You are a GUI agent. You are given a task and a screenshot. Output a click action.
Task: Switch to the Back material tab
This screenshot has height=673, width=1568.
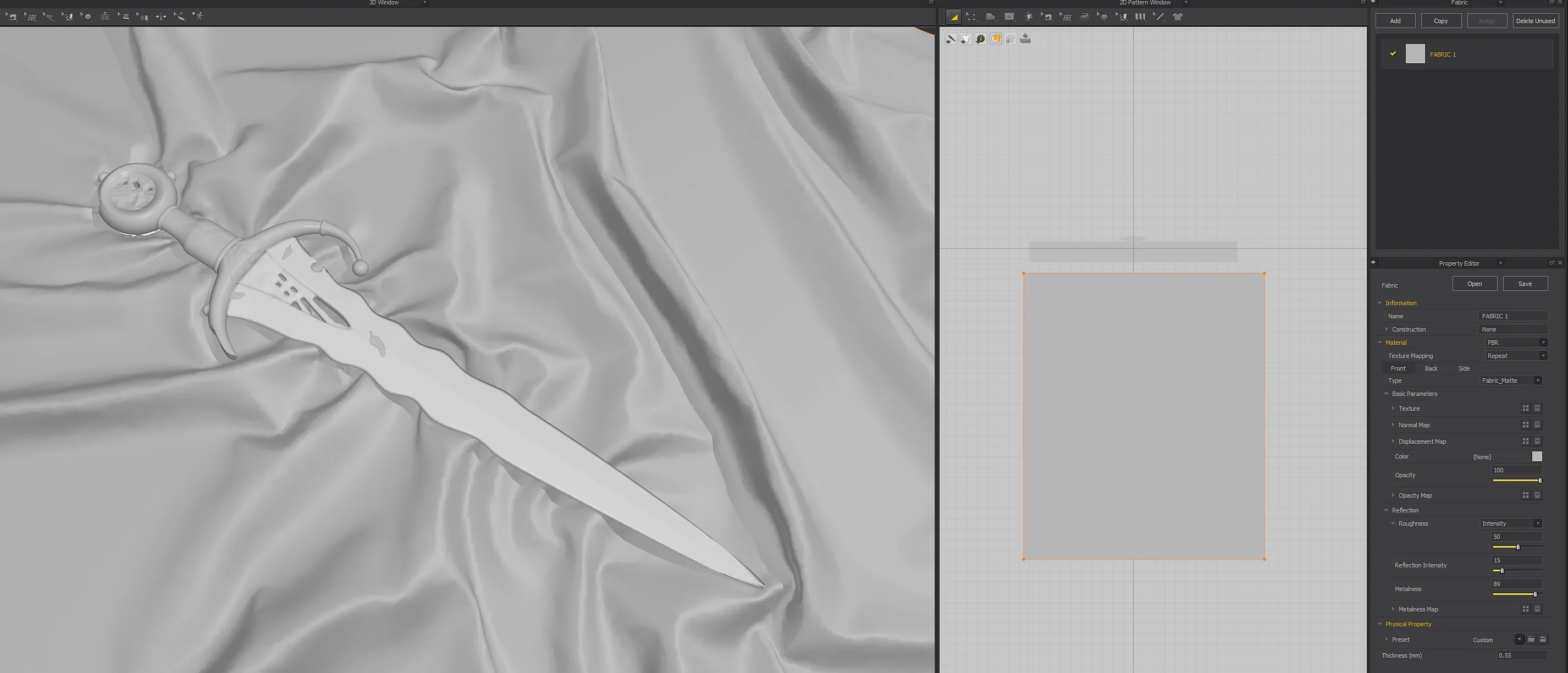1431,368
